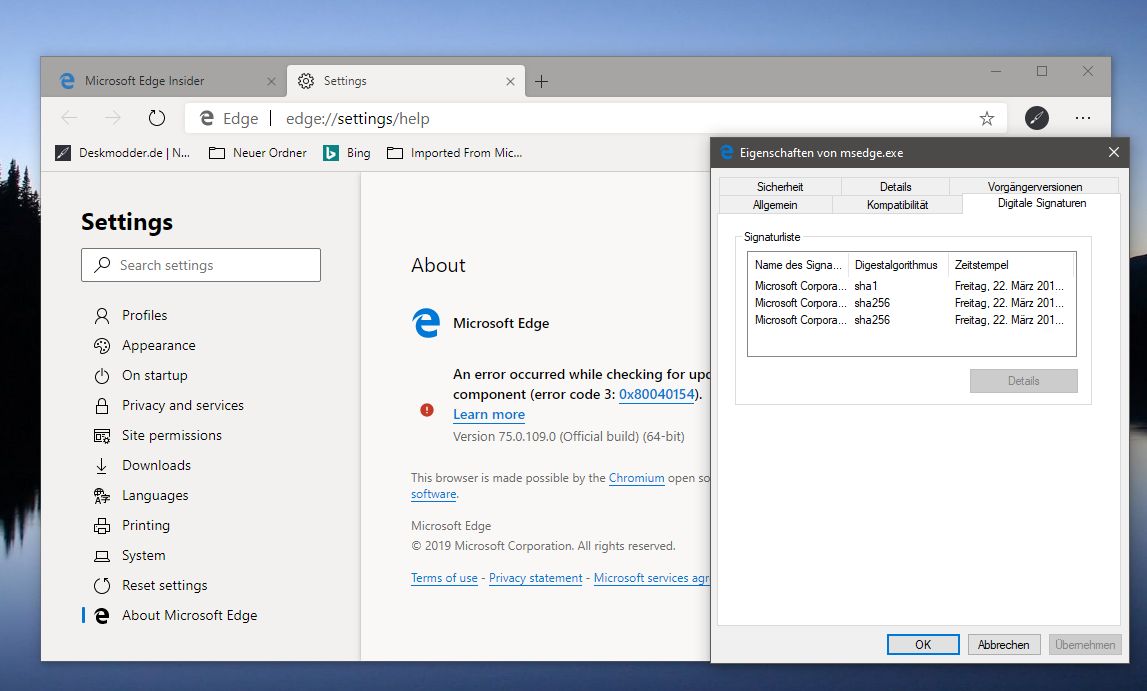This screenshot has height=691, width=1147.
Task: Click OK in the properties dialog
Action: pos(923,644)
